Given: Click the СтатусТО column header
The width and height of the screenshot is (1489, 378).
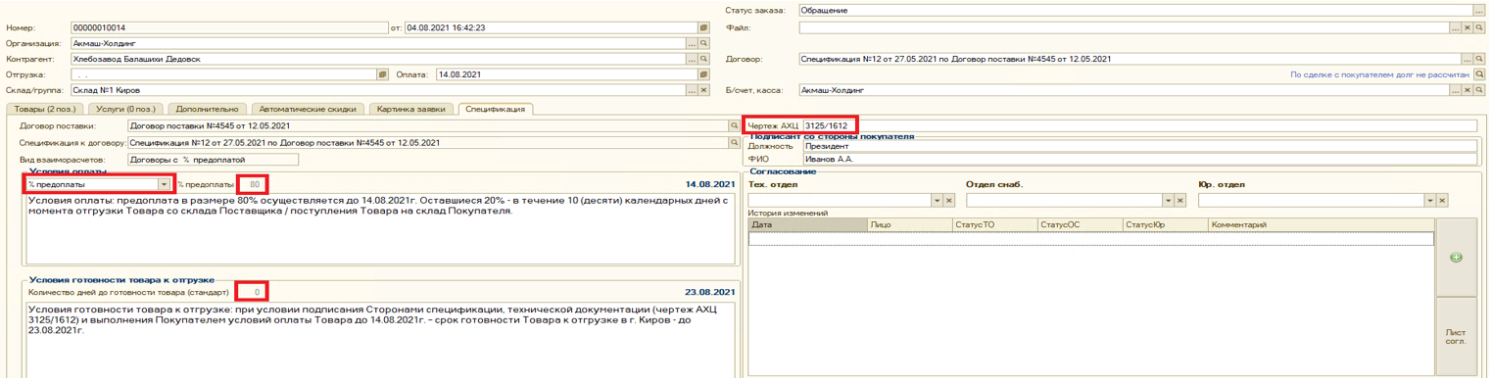Looking at the screenshot, I should point(995,226).
